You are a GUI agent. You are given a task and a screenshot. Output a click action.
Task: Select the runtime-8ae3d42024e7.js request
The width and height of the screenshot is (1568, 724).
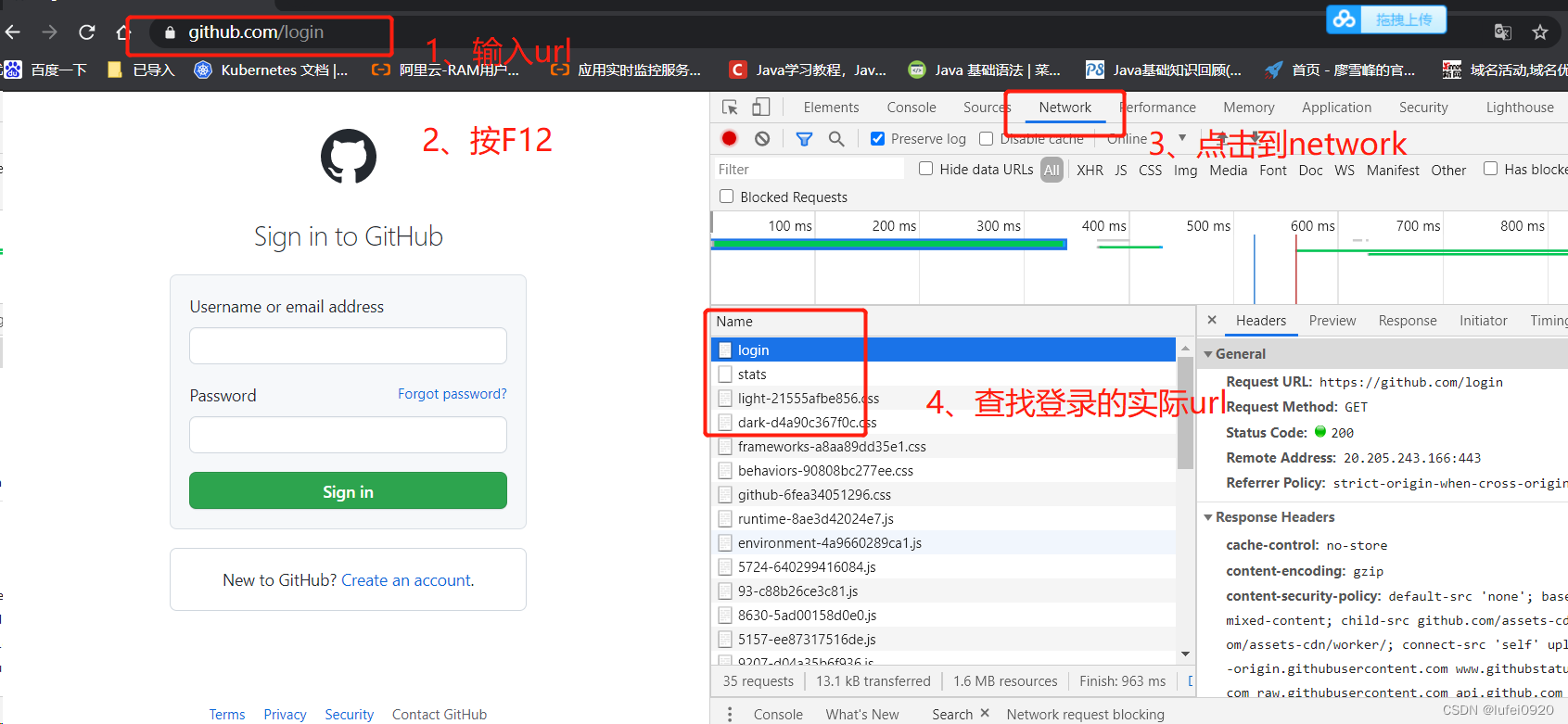[943, 519]
